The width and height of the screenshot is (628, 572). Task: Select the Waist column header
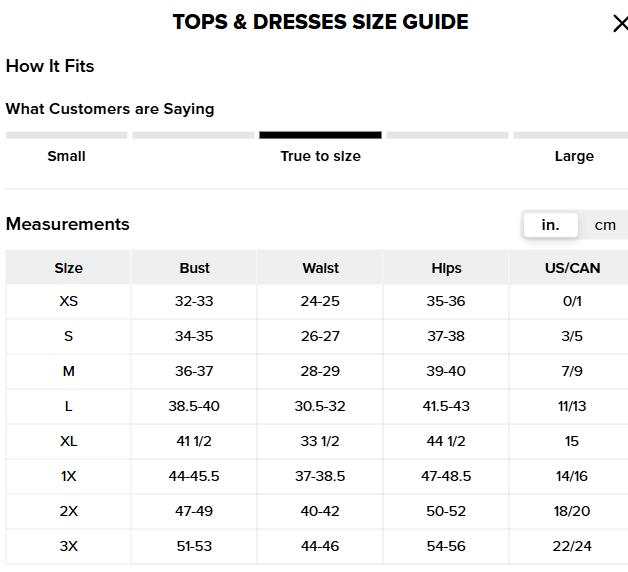pyautogui.click(x=320, y=268)
